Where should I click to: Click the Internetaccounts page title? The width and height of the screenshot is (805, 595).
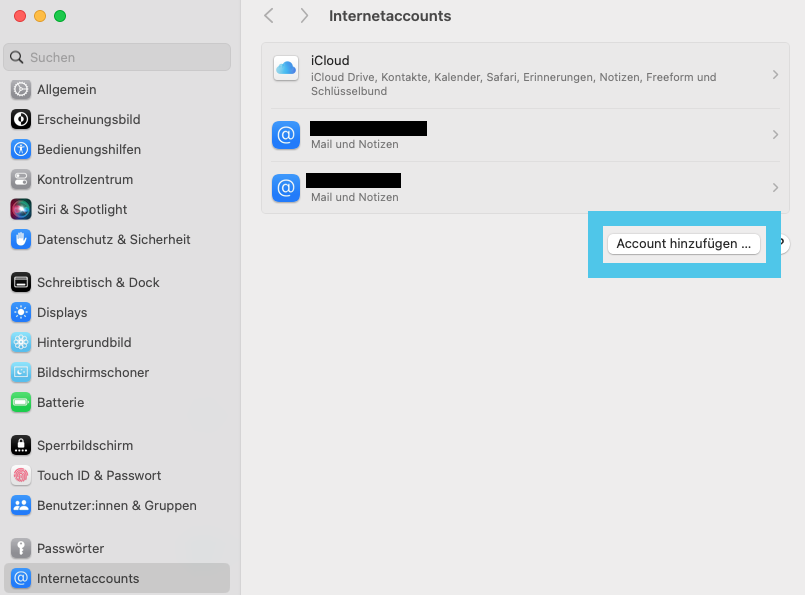tap(390, 16)
